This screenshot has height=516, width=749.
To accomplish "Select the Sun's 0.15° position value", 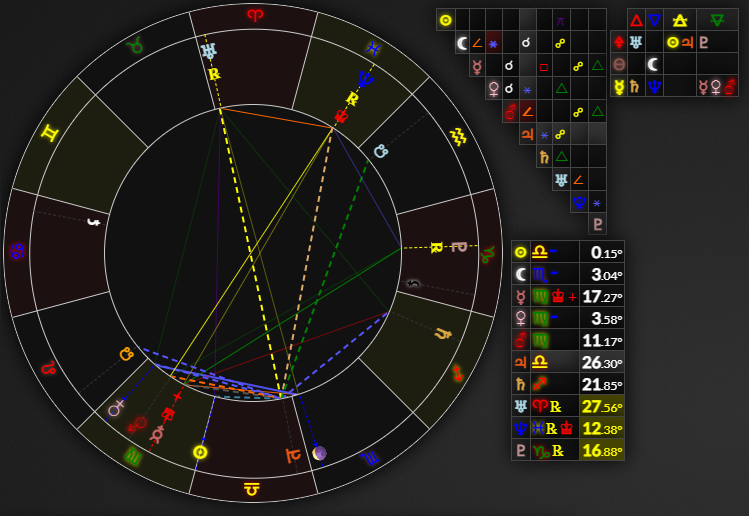I will click(607, 253).
